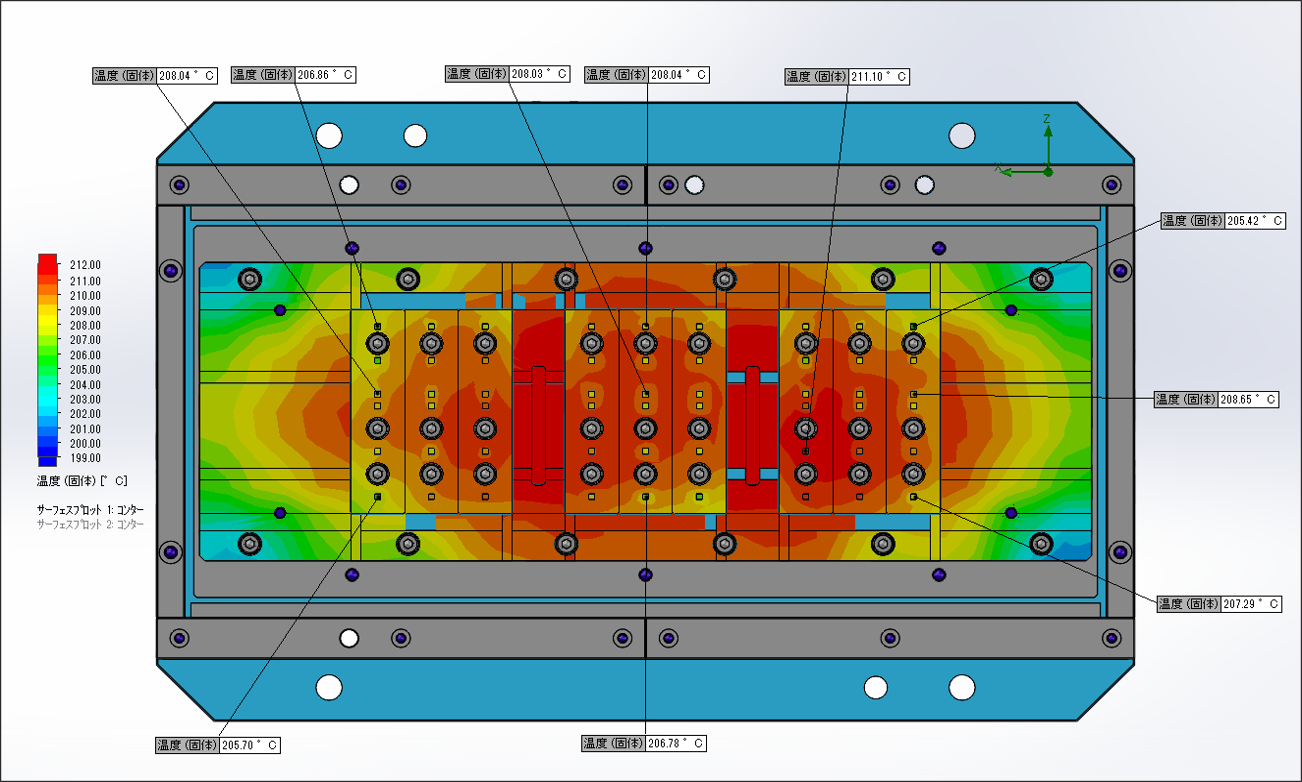Click the red top segment of the legend
The width and height of the screenshot is (1302, 782).
pos(47,261)
